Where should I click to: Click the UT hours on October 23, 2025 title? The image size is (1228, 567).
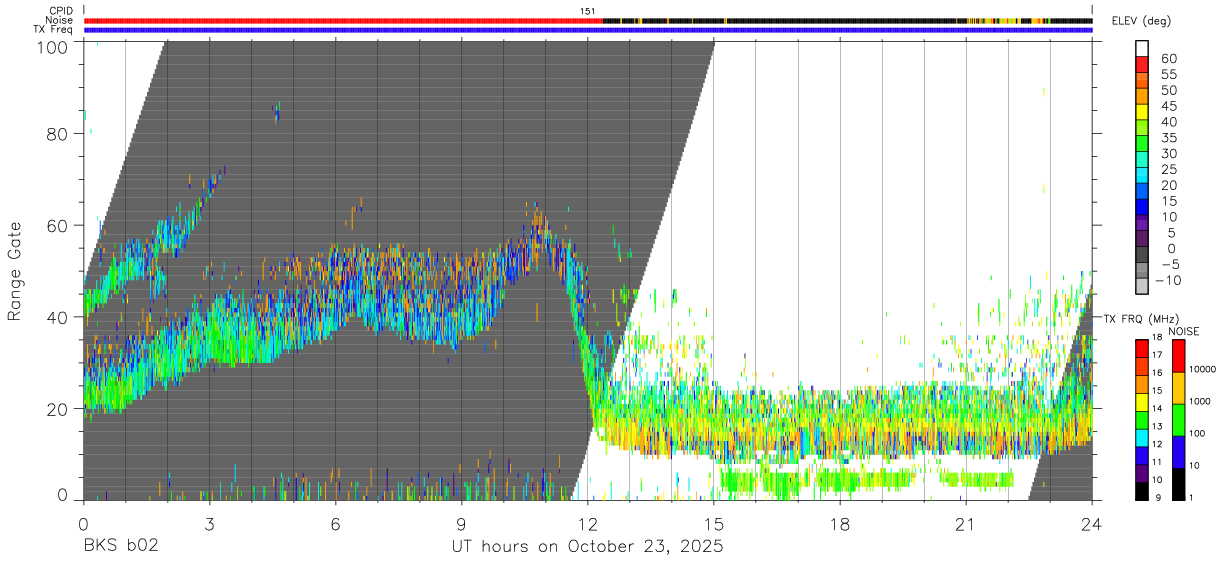588,547
